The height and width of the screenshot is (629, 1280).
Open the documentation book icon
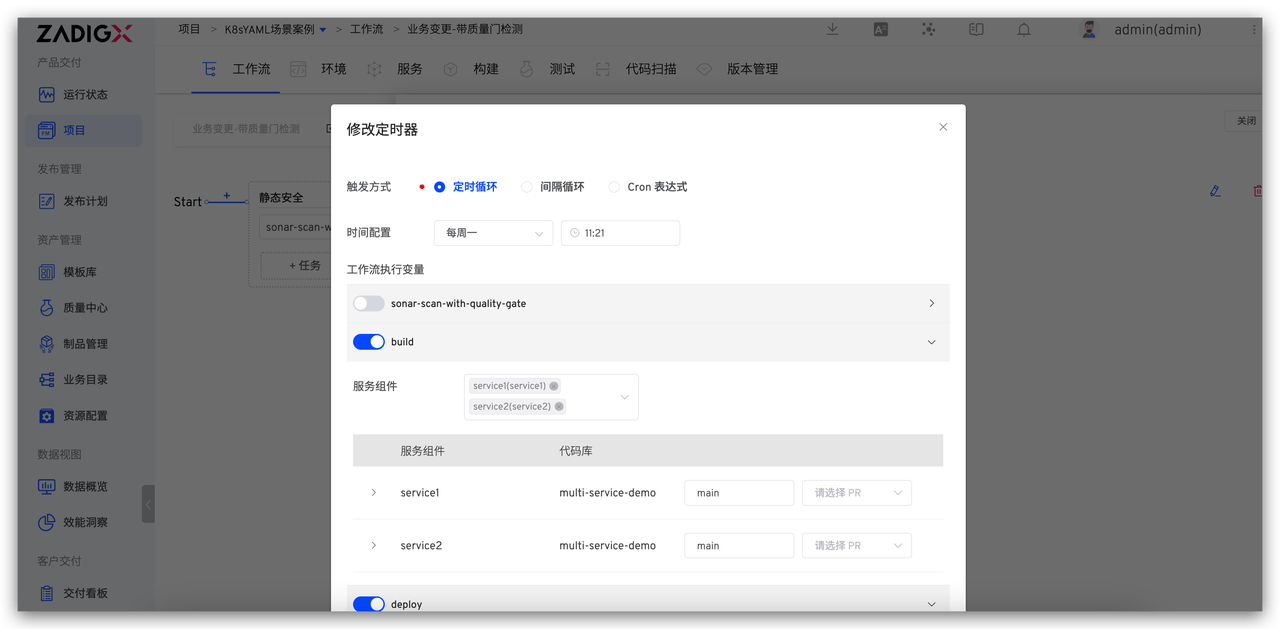[x=976, y=29]
